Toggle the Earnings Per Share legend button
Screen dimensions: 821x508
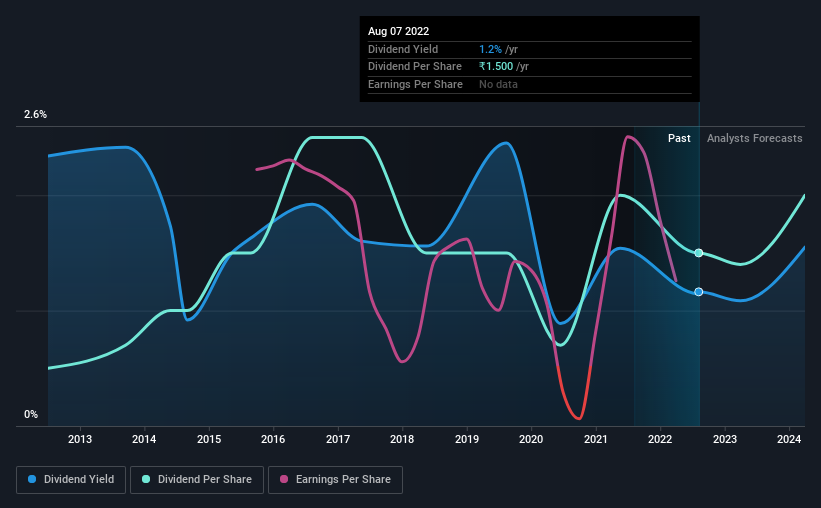(335, 480)
